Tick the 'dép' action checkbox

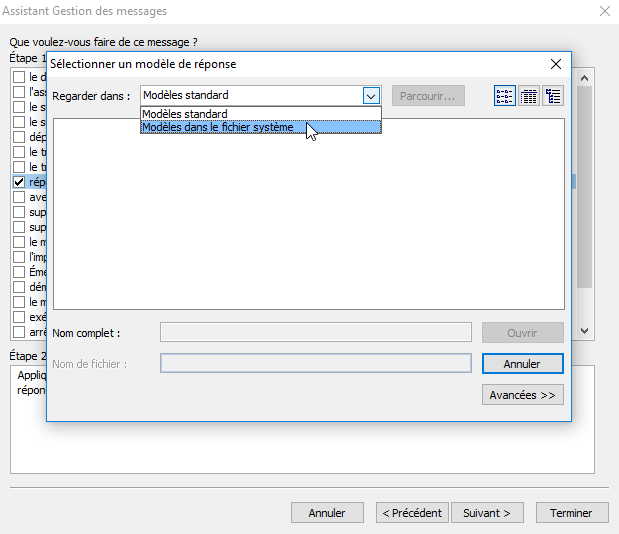coord(19,137)
